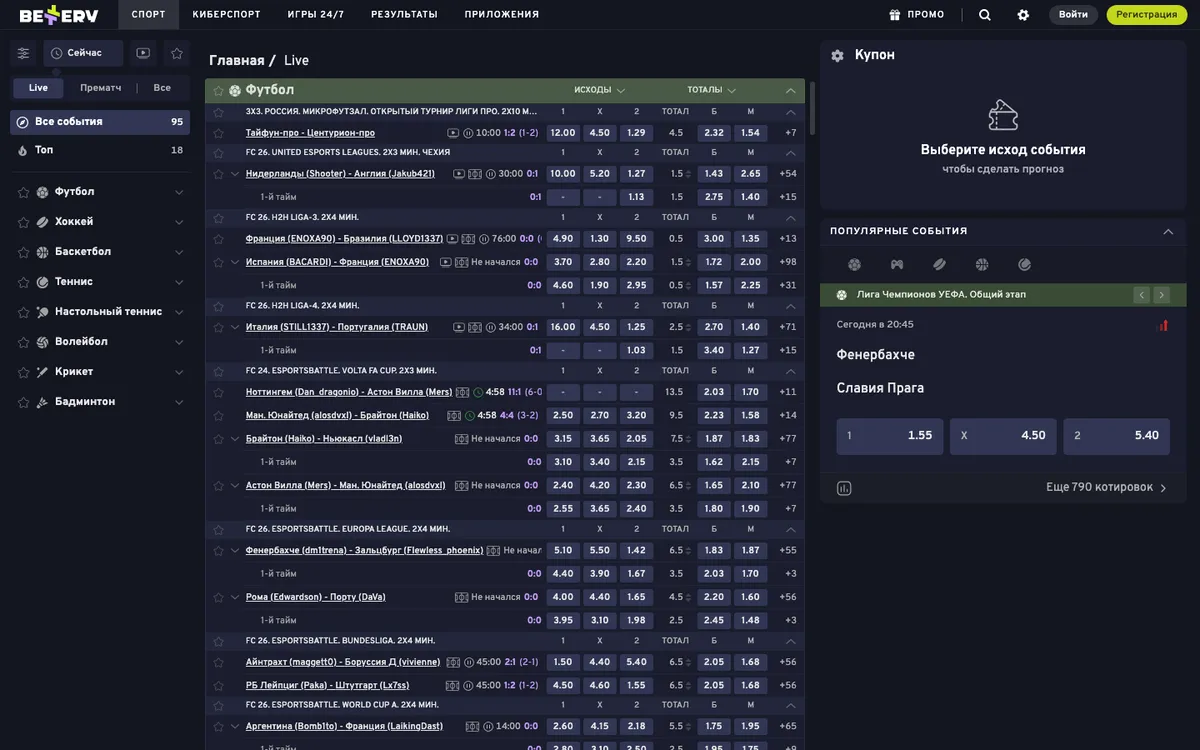The image size is (1200, 750).
Task: Favorite Франция (ENOXA90) - Бразилия match
Action: (x=219, y=239)
